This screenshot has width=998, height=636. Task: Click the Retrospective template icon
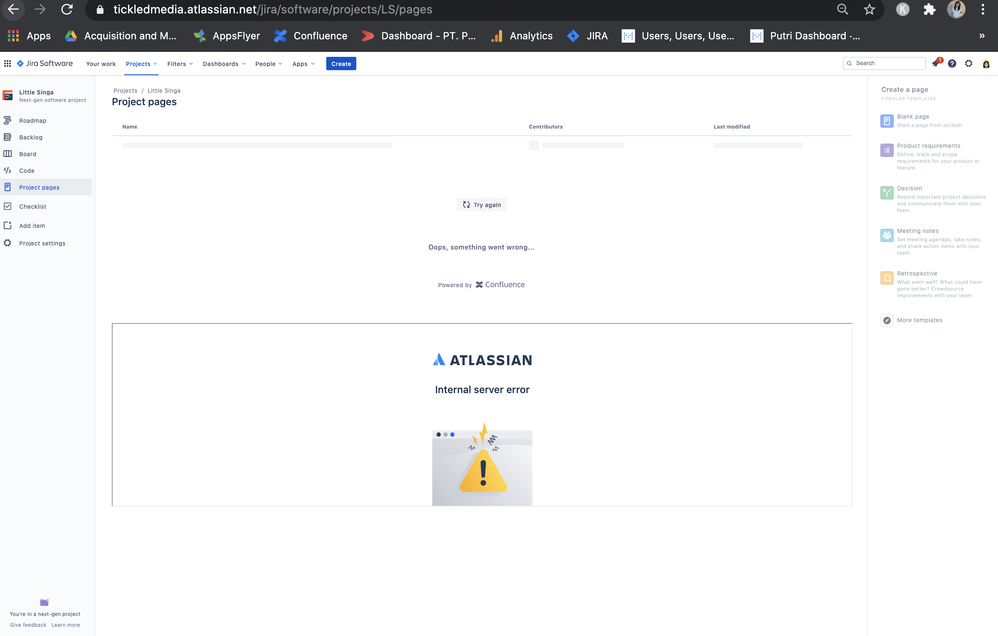pos(887,278)
